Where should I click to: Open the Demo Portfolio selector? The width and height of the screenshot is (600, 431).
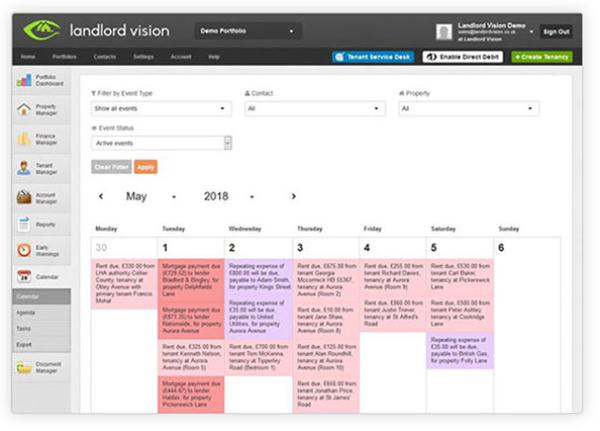(x=248, y=31)
